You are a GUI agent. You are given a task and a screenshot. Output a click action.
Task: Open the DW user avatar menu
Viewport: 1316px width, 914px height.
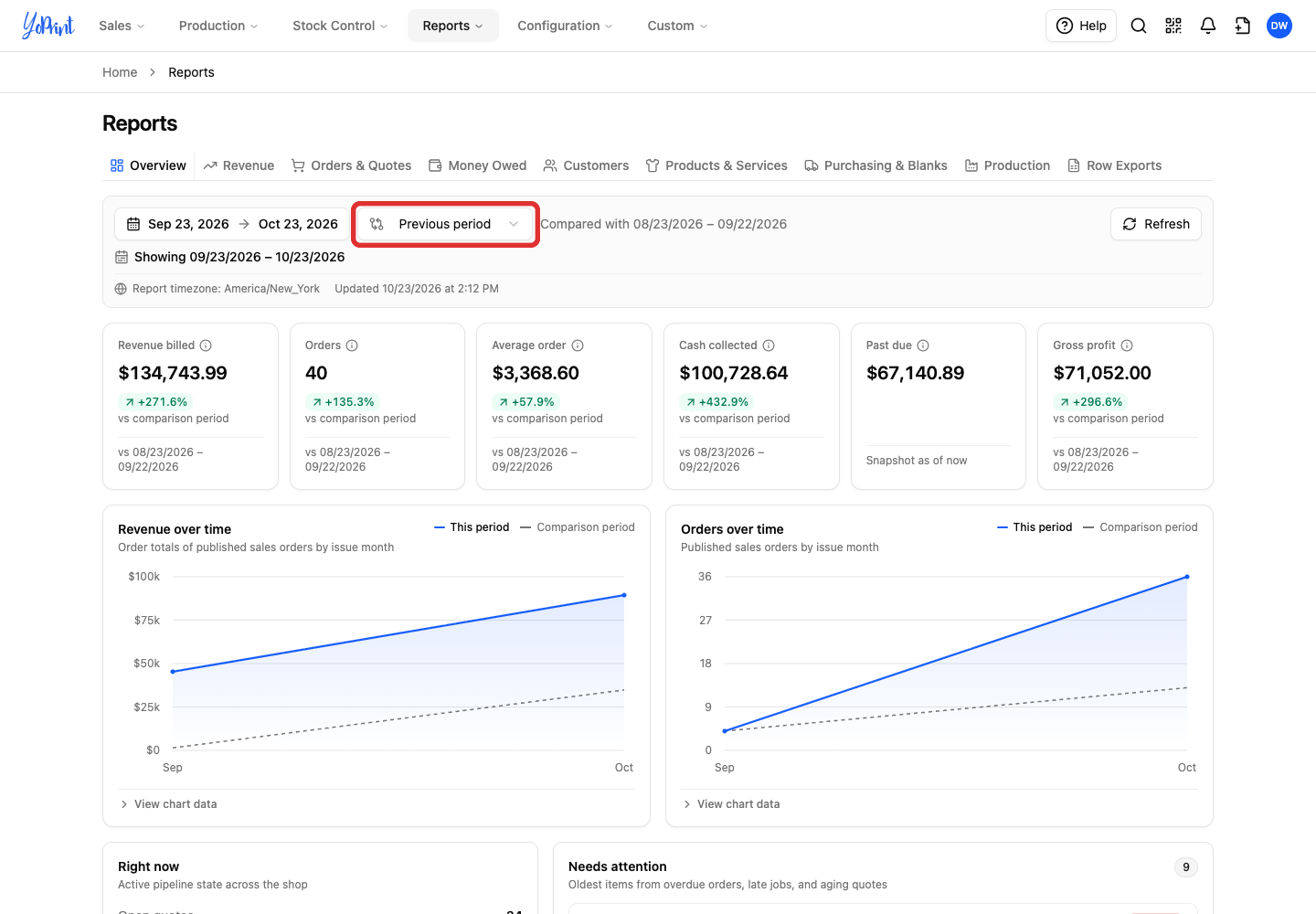1279,26
